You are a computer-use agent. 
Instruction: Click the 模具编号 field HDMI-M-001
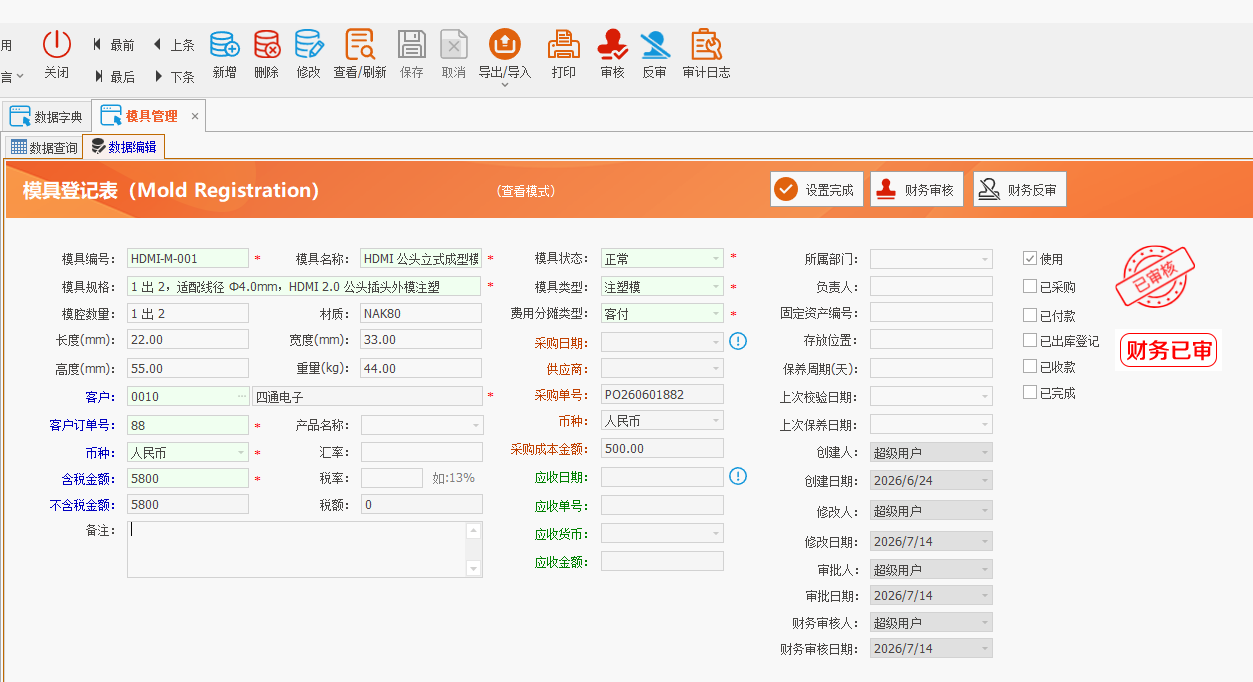(188, 259)
